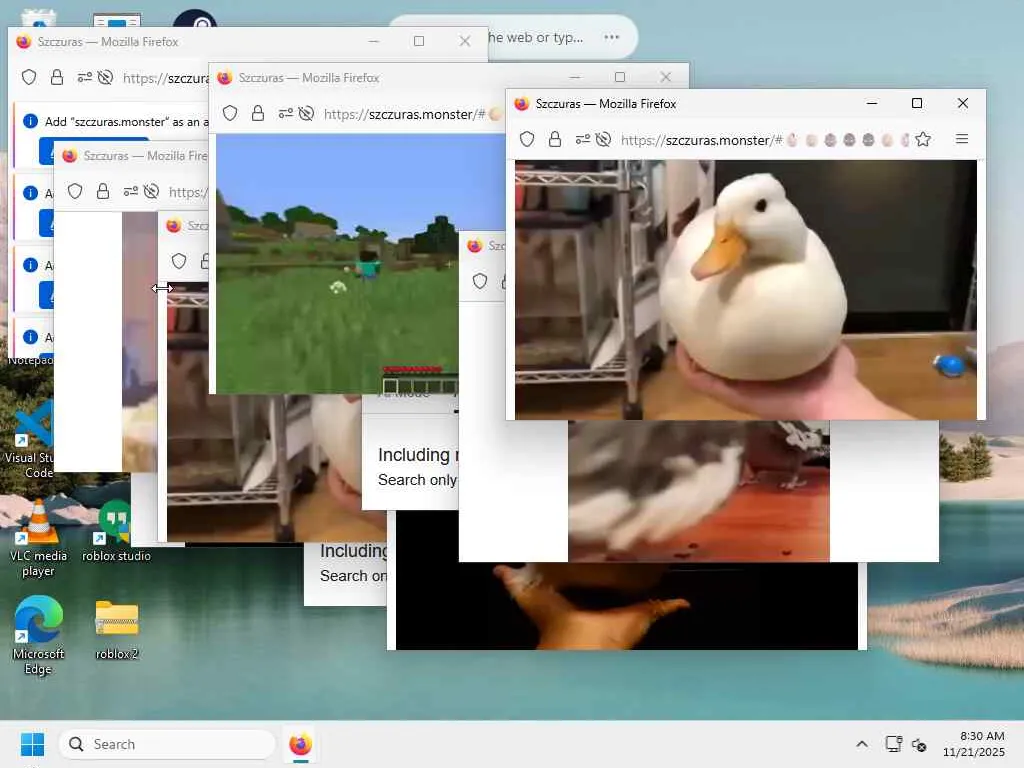
Task: Open permissions icon in Minecraft-video Firefox window
Action: coord(285,113)
